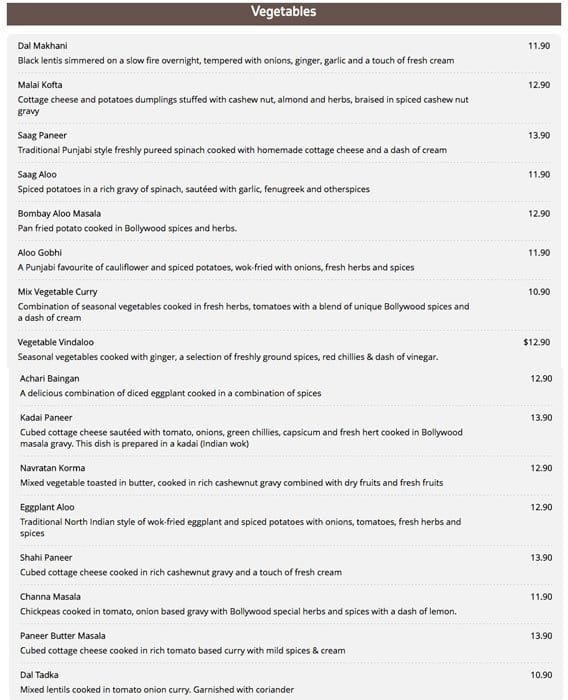This screenshot has width=568, height=700.
Task: Click the Kadai Paneer description text
Action: click(x=241, y=438)
